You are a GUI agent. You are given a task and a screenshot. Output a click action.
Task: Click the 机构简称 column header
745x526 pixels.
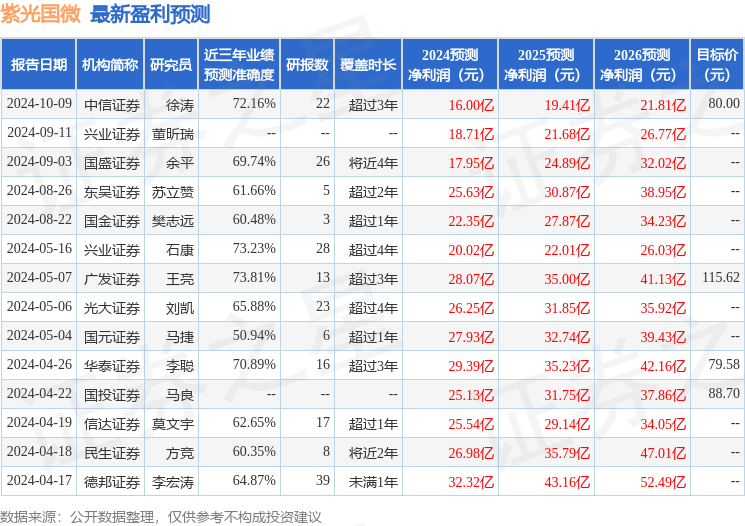click(110, 65)
